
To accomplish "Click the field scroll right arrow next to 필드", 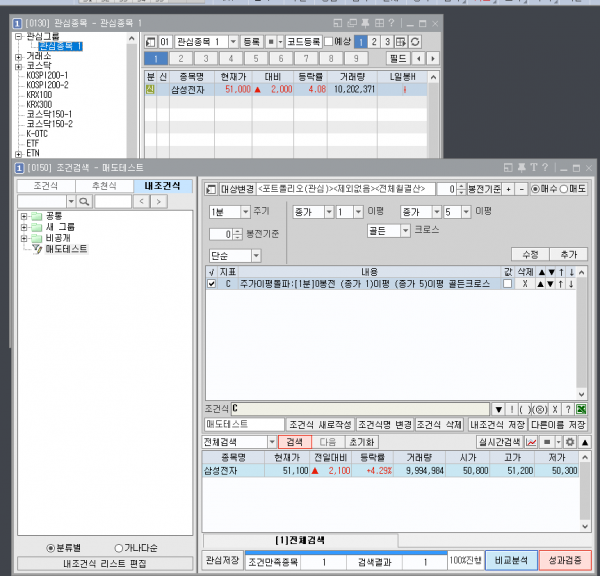I will tap(433, 59).
